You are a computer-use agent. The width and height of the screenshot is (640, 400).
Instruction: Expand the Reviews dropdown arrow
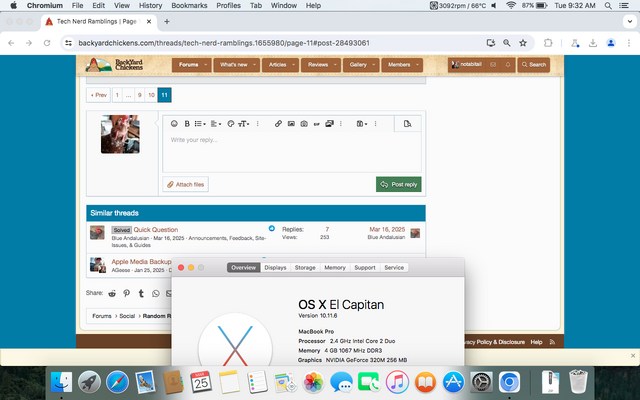pyautogui.click(x=335, y=64)
